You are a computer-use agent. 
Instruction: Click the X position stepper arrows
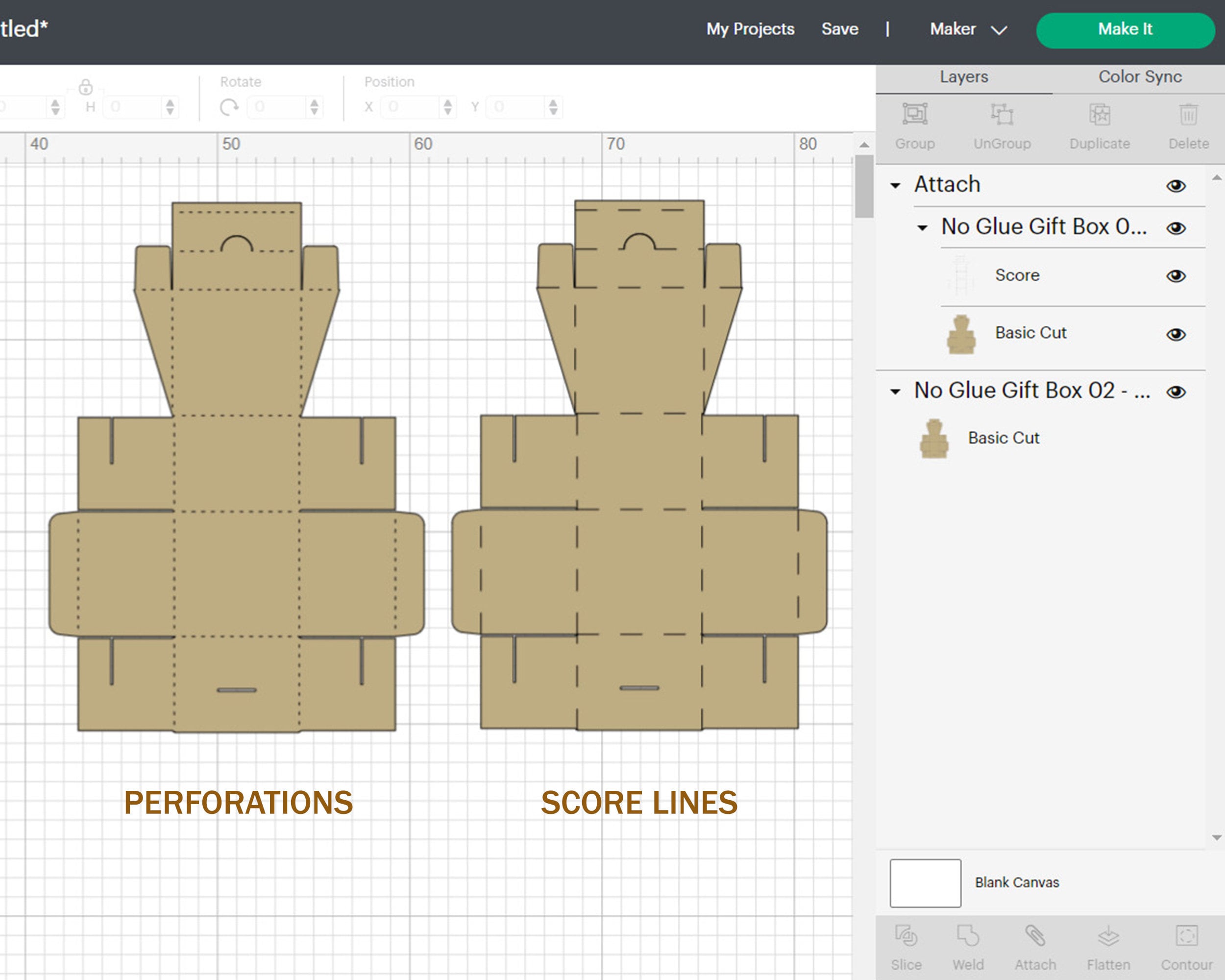click(x=448, y=107)
